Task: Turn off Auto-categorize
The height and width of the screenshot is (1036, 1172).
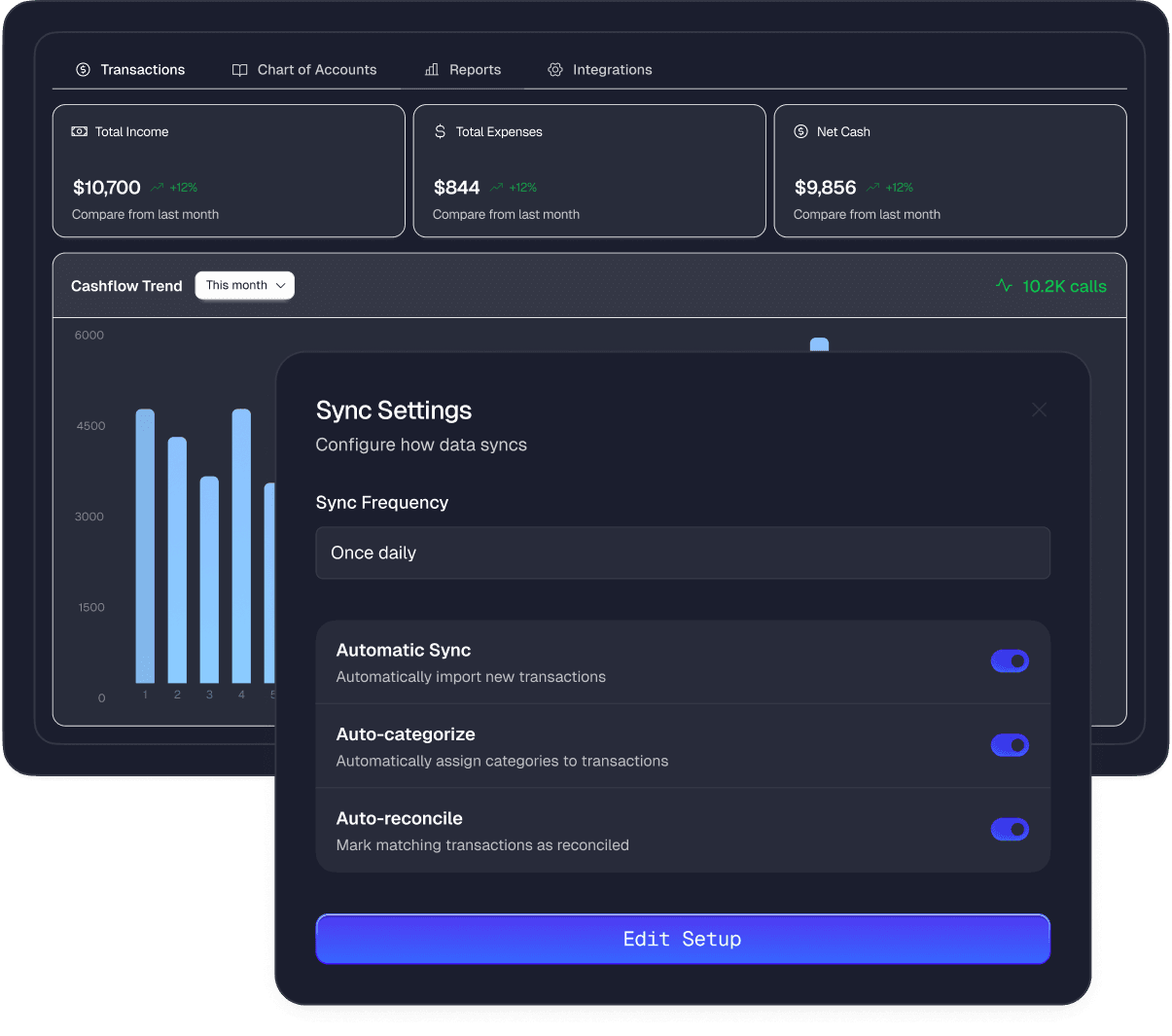Action: [1010, 745]
